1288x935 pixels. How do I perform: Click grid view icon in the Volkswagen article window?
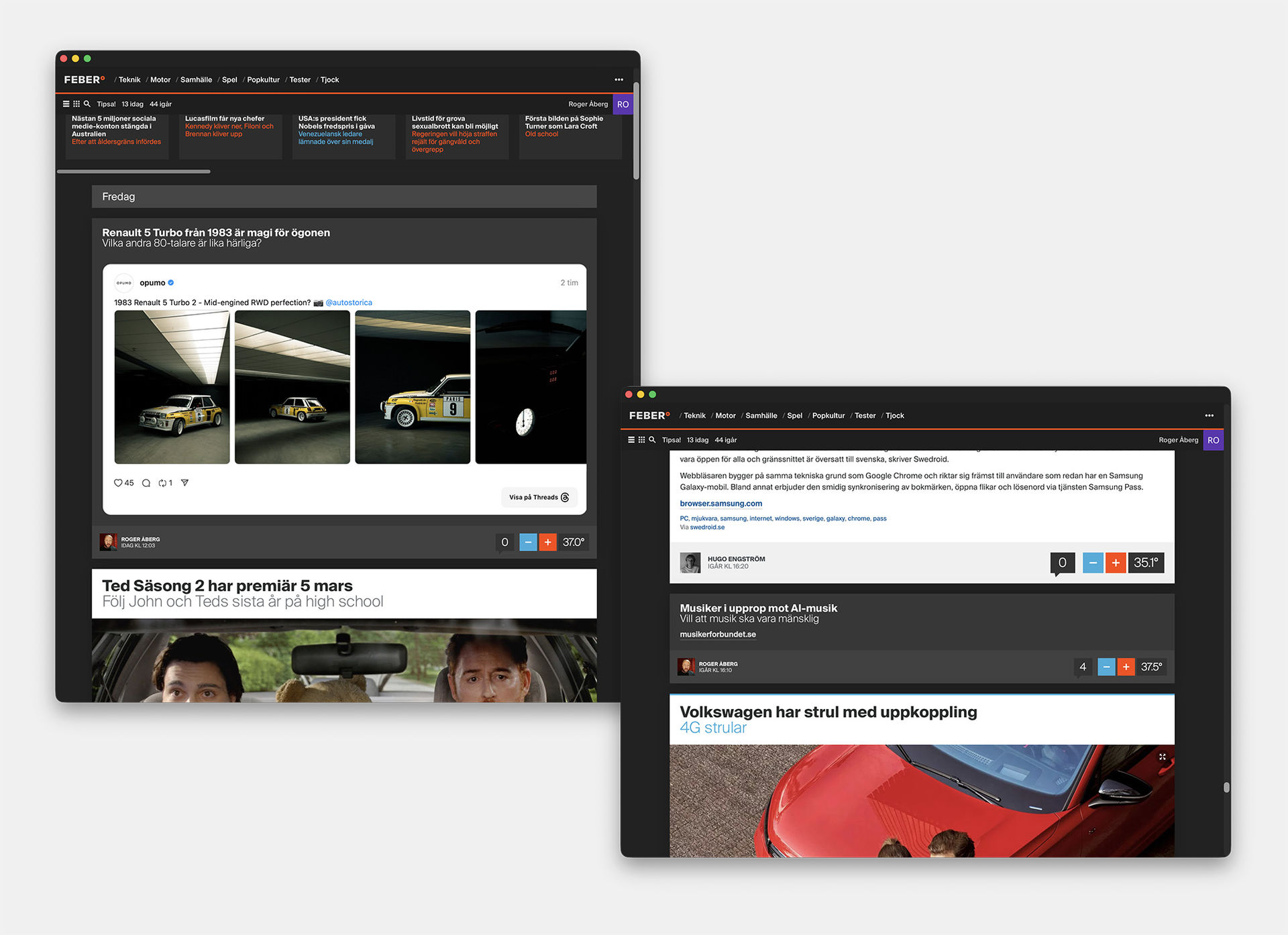(641, 440)
